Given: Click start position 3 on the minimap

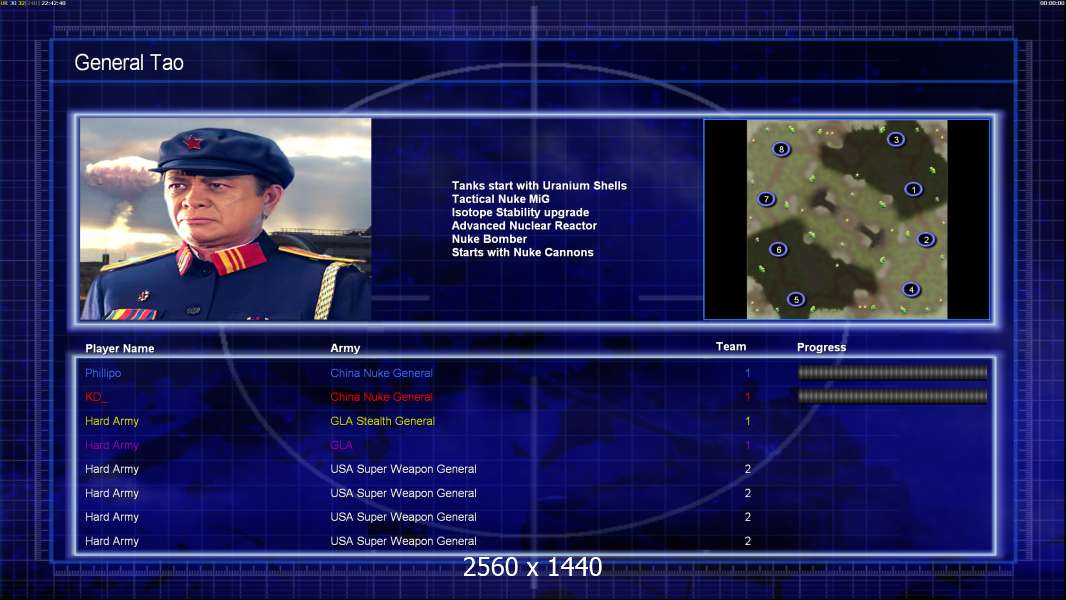Looking at the screenshot, I should tap(896, 140).
